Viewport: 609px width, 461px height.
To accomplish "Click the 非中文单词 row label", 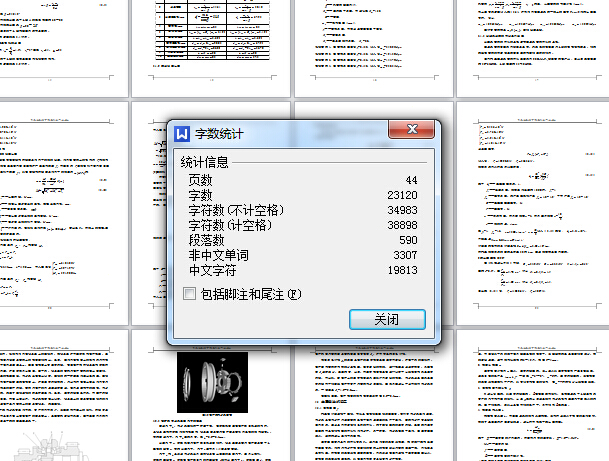I will pyautogui.click(x=218, y=255).
